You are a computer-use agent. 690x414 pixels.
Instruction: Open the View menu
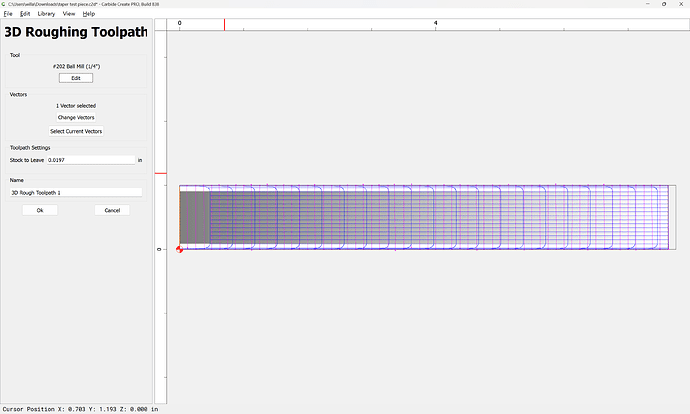(x=68, y=14)
